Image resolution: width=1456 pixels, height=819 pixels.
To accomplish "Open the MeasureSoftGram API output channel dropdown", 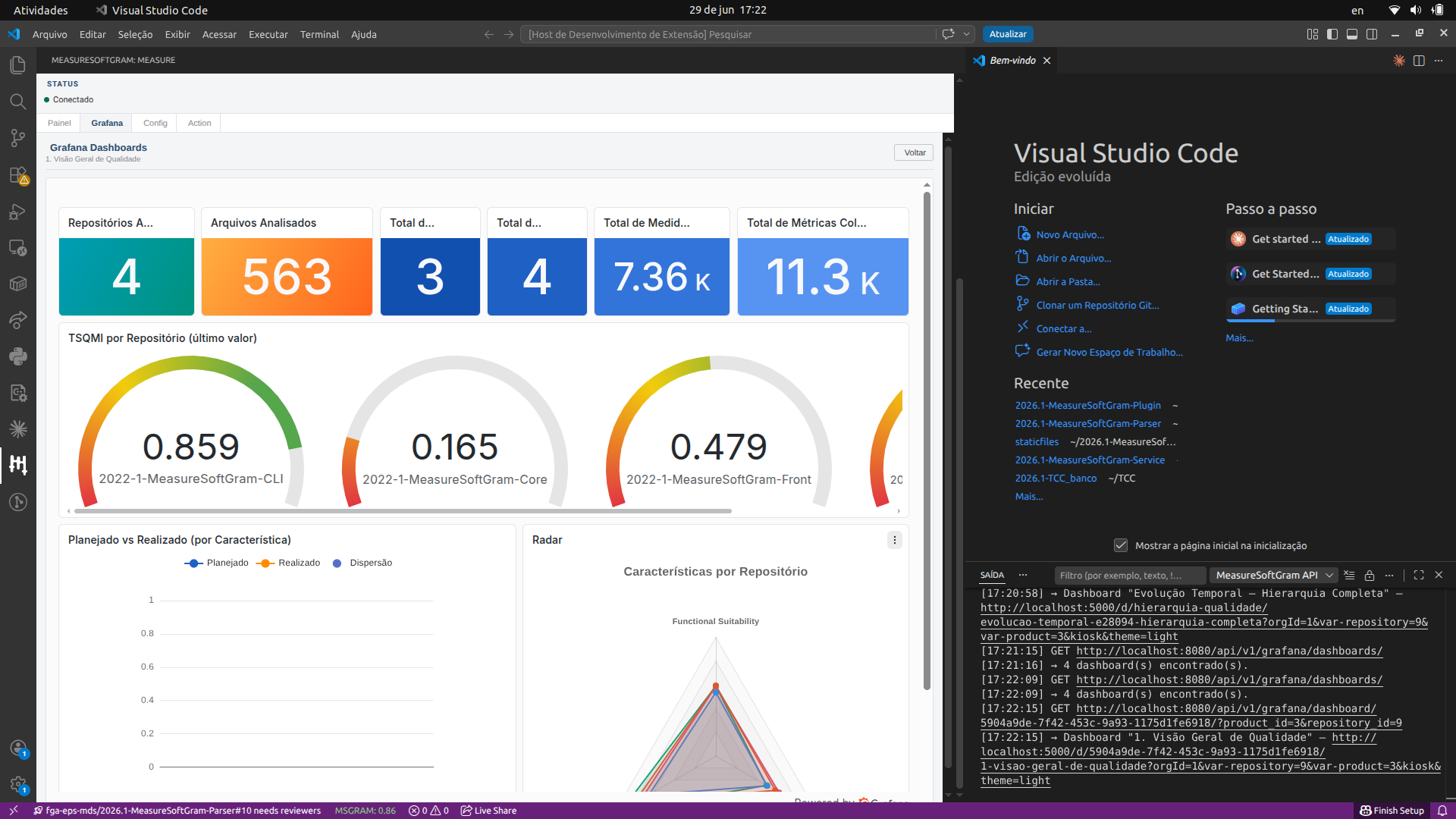I will [1274, 575].
